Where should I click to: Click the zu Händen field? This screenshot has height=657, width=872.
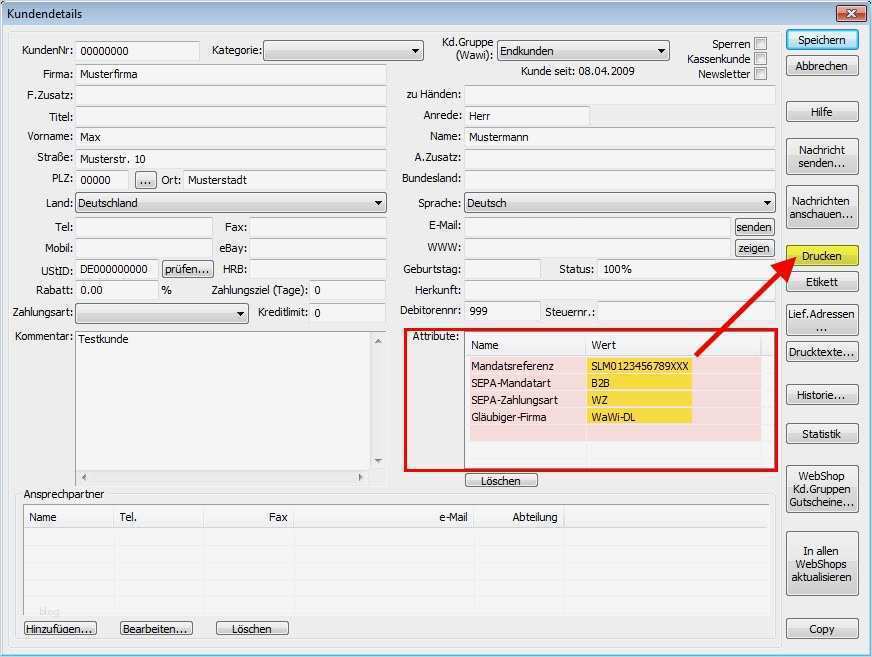(x=620, y=95)
